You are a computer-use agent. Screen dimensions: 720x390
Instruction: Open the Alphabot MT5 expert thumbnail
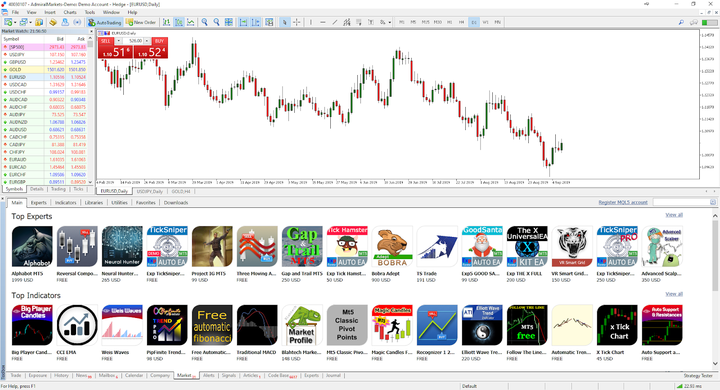(32, 246)
